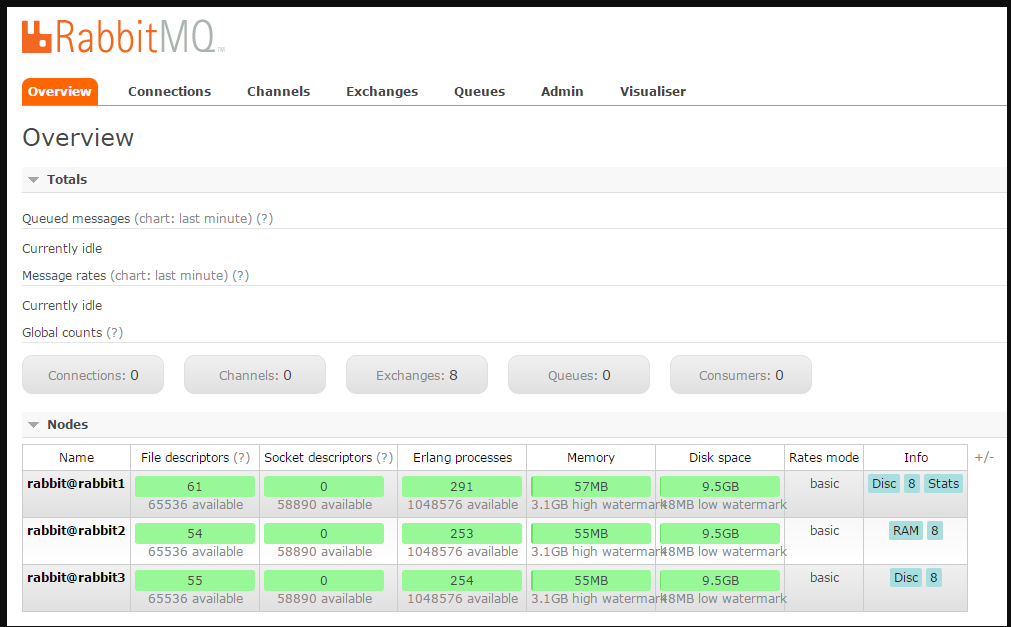
Task: Click the RAM tag on rabbit@rabbit2
Action: 905,531
